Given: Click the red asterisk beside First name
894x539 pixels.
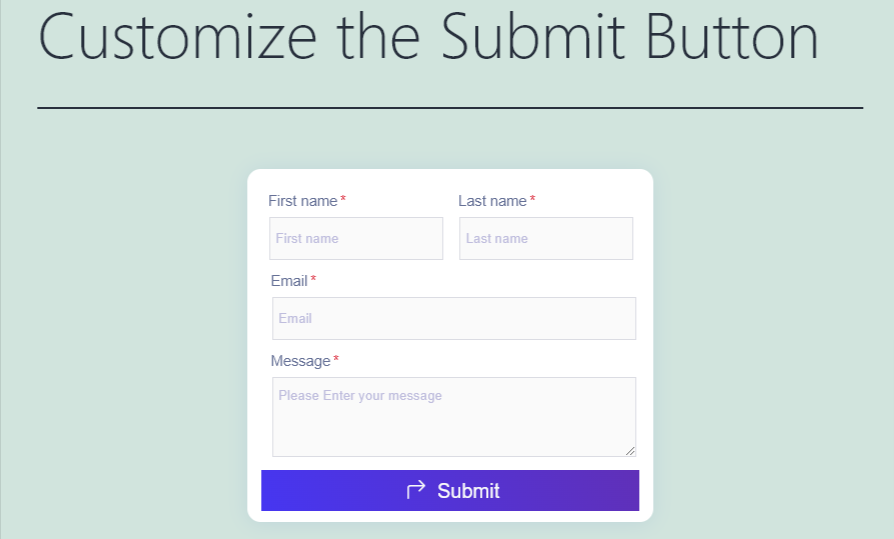Looking at the screenshot, I should click(x=343, y=200).
